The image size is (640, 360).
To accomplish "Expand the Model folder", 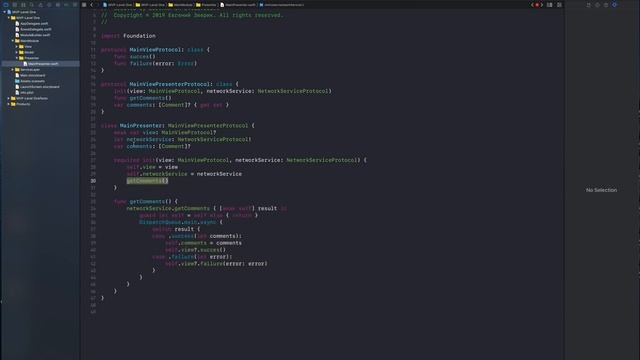I will tap(17, 52).
